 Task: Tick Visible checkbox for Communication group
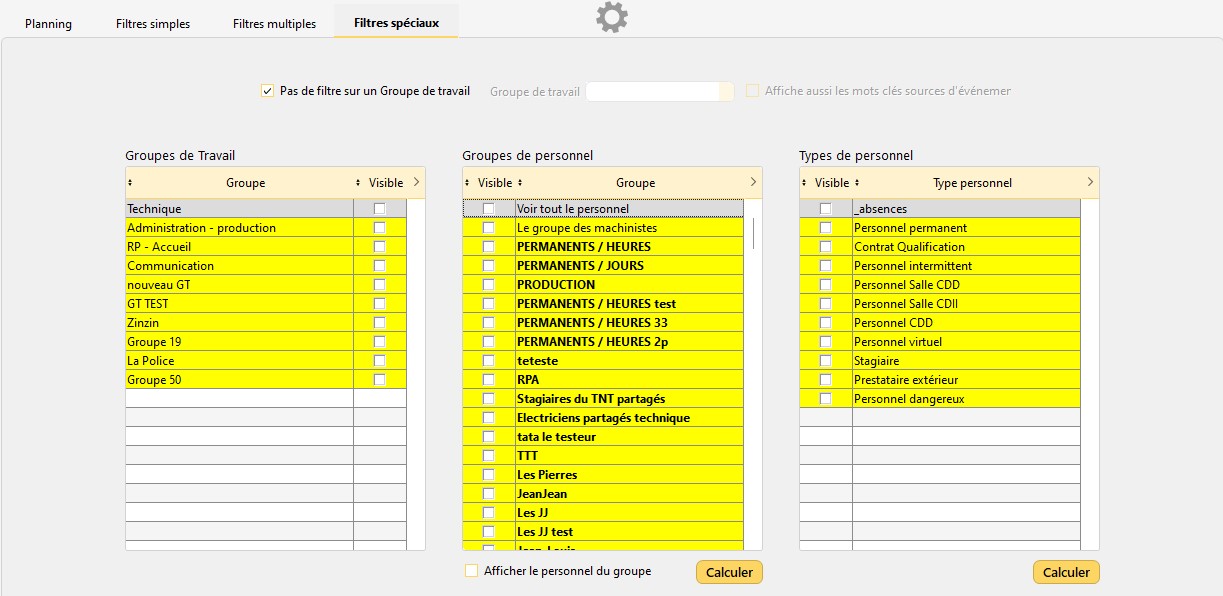pyautogui.click(x=379, y=266)
